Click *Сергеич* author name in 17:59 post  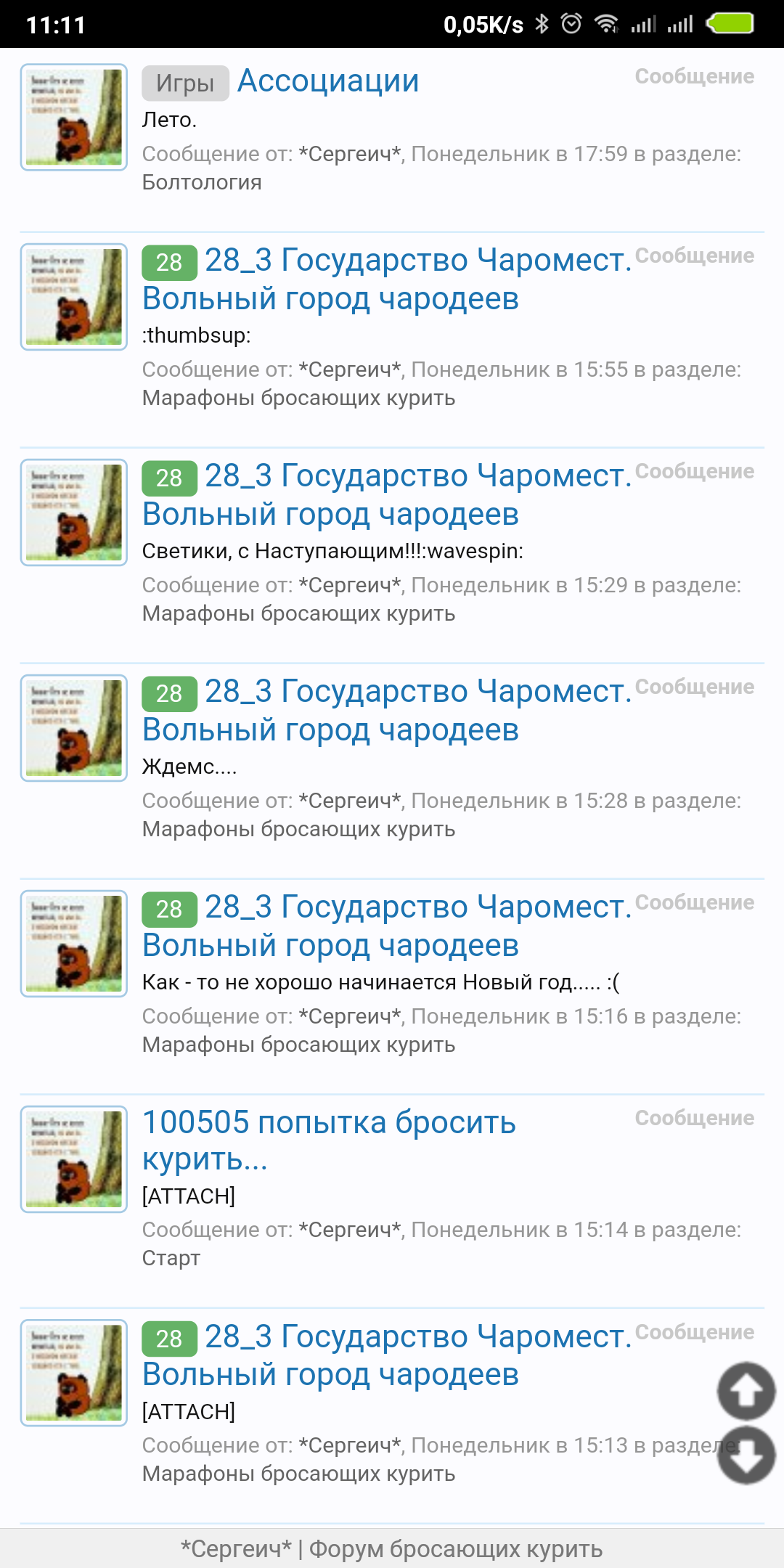point(350,154)
